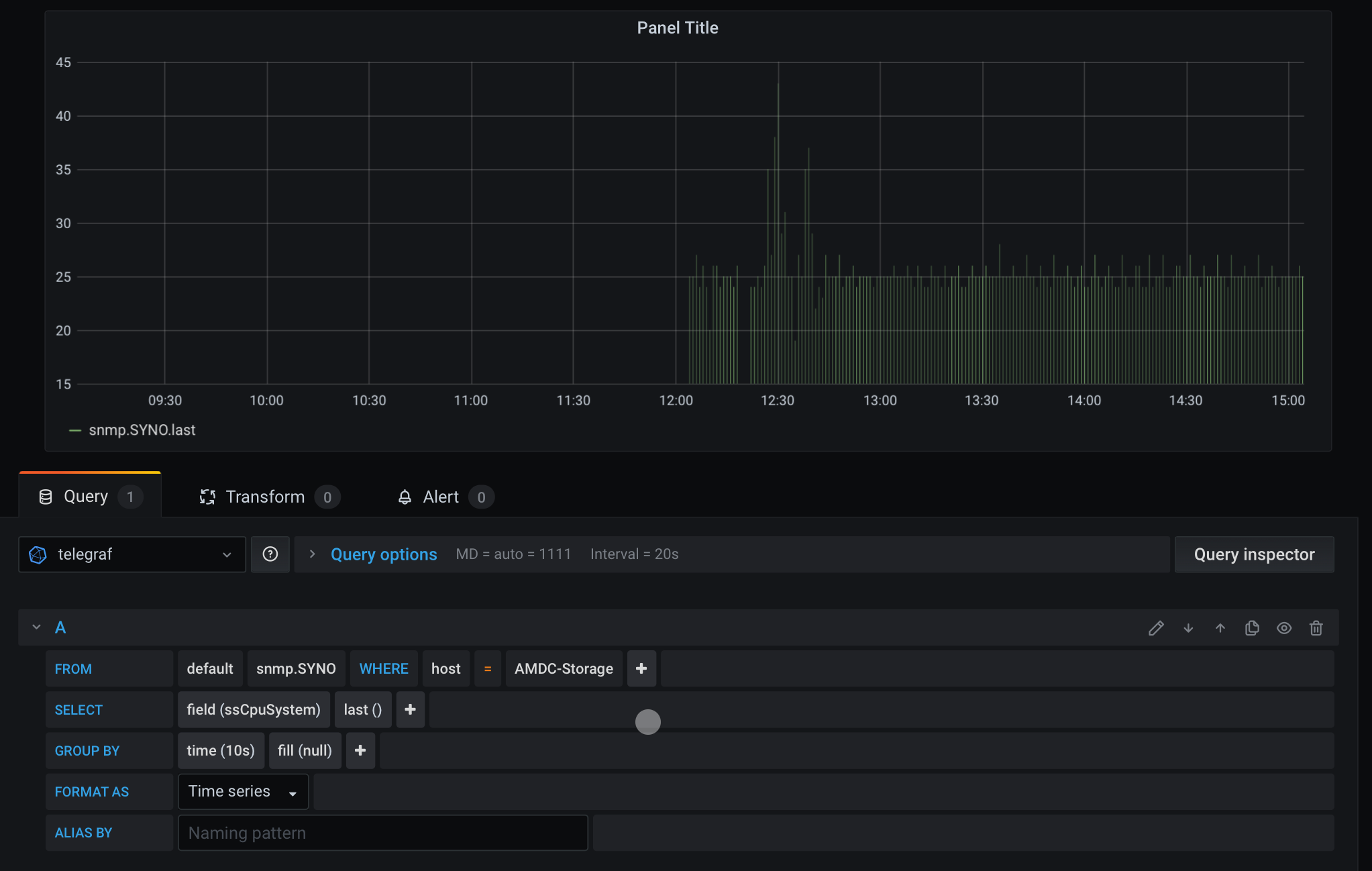Change the AMDC-Storage tag value
The width and height of the screenshot is (1372, 871).
pyautogui.click(x=564, y=668)
